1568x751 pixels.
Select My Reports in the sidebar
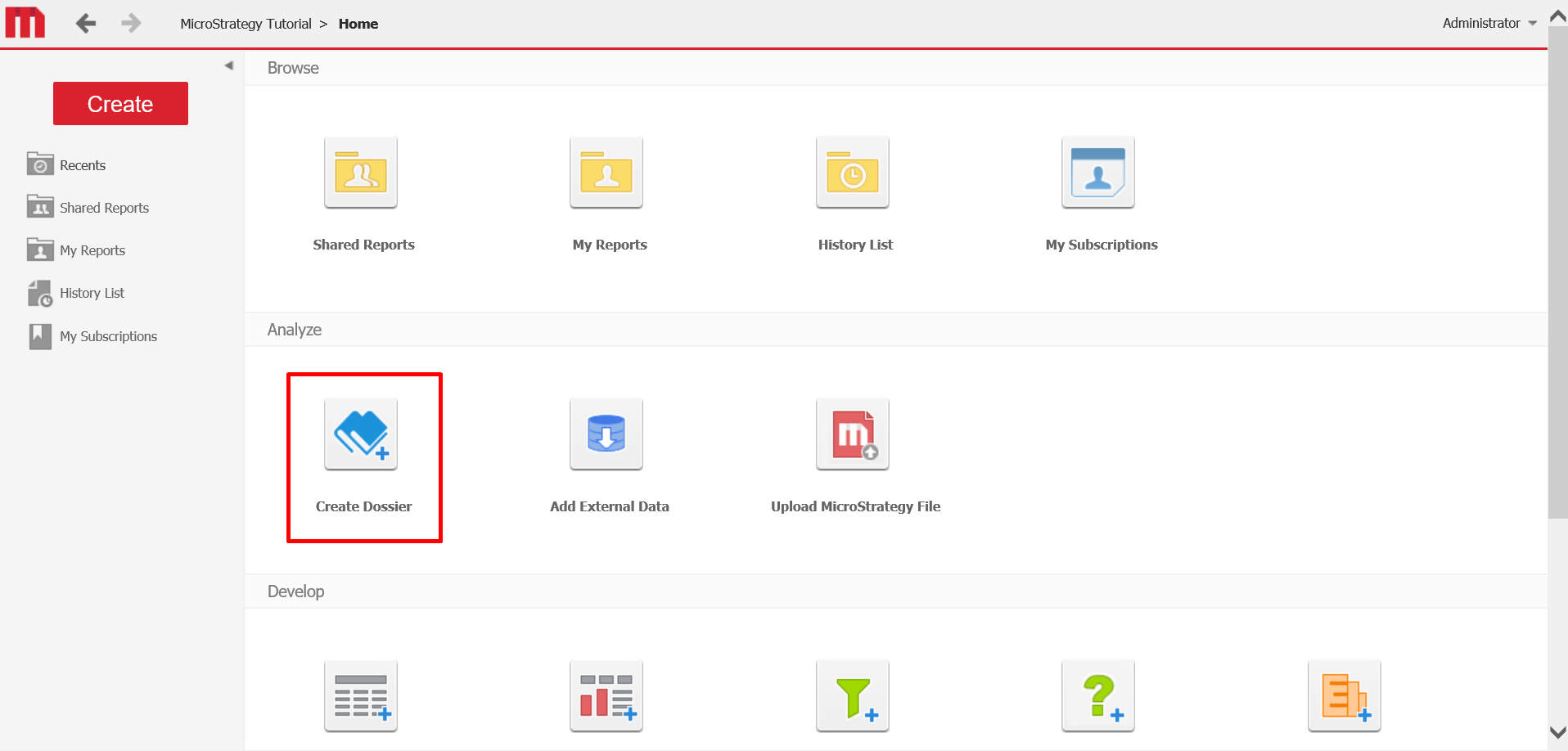point(76,250)
